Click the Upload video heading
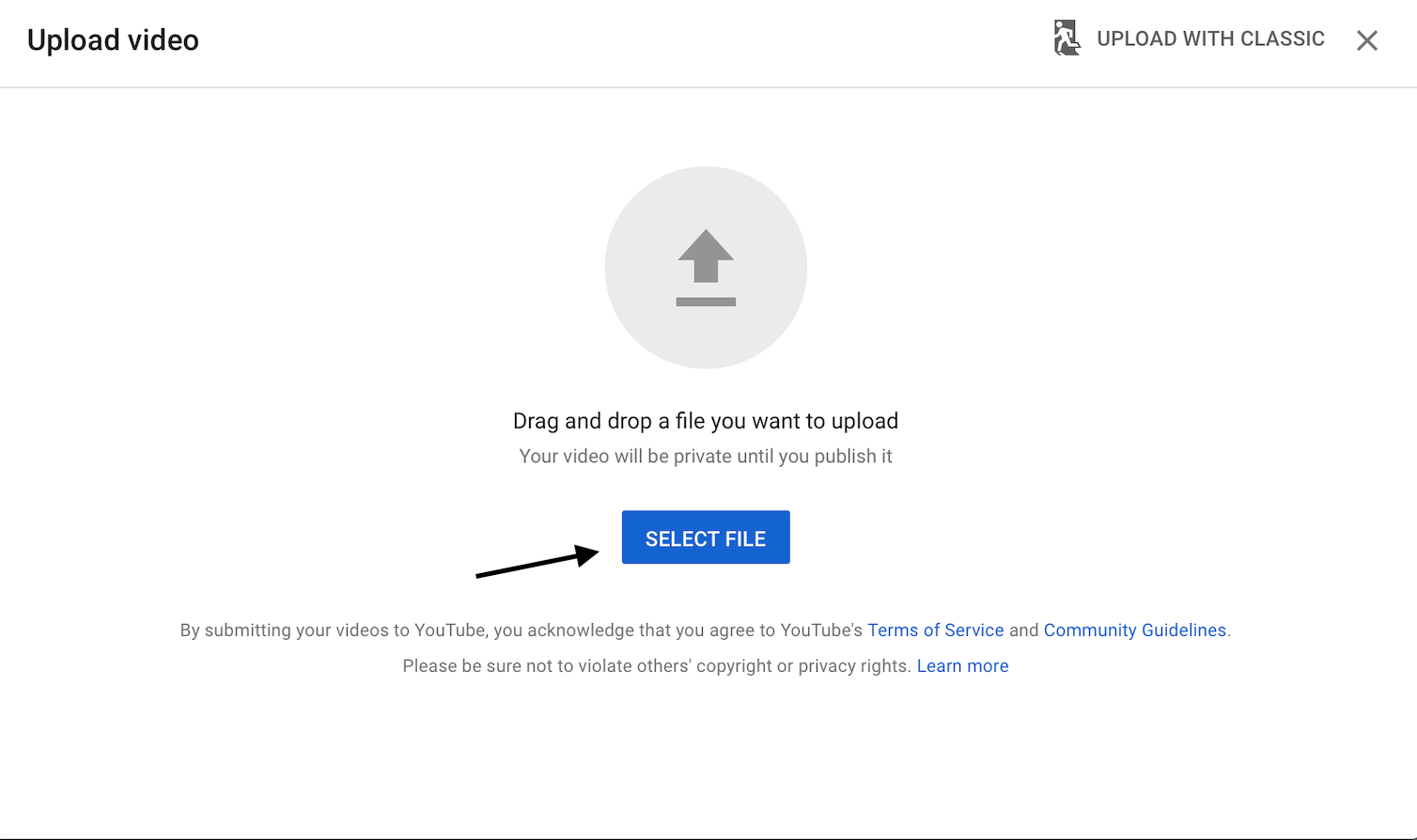This screenshot has height=840, width=1417. pos(113,40)
